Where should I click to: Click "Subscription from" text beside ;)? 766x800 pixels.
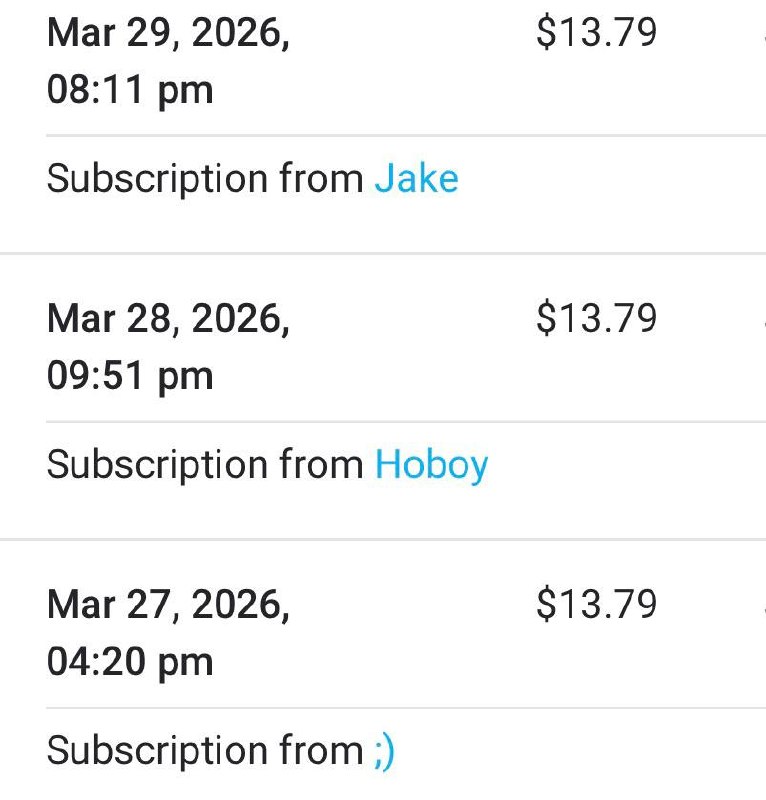coord(205,751)
